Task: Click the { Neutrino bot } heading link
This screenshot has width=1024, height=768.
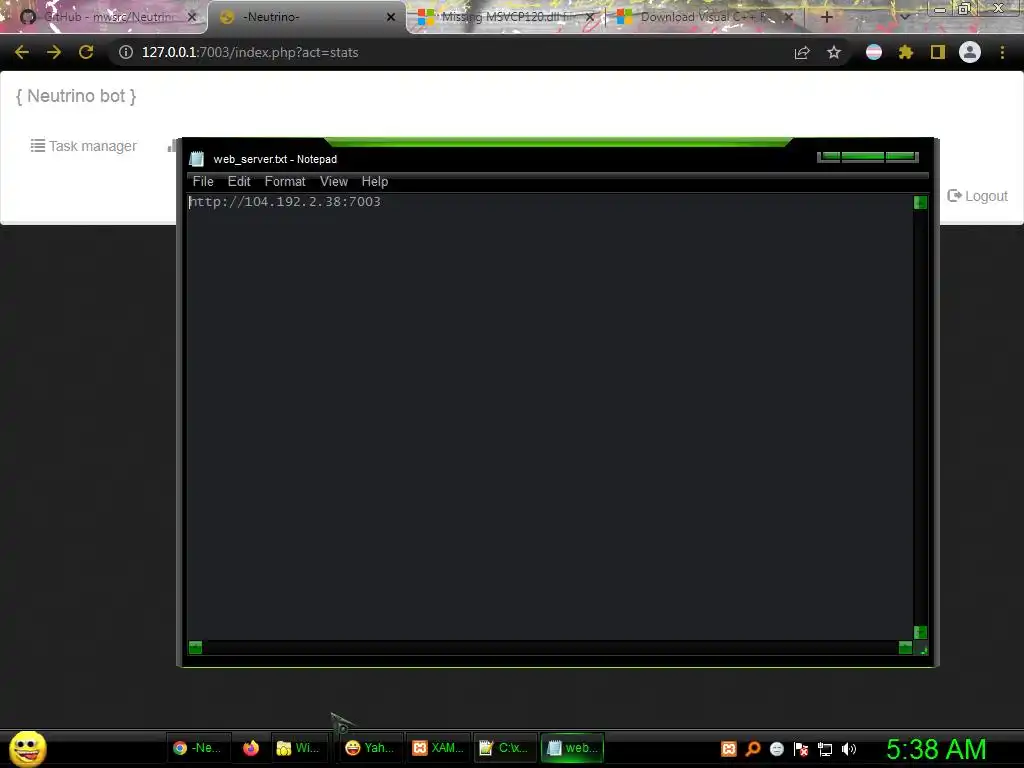Action: pos(76,96)
